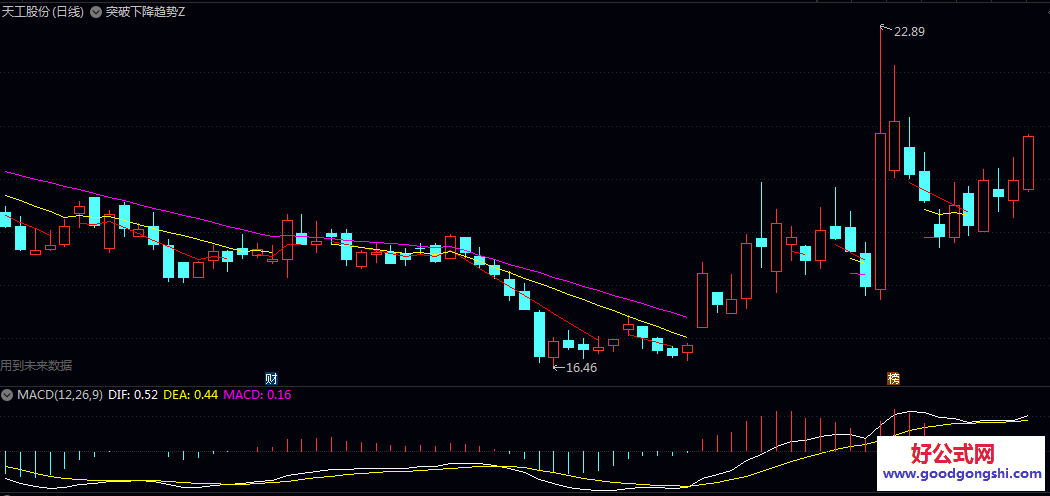Click the MACD(12,26,9) parameter label
Image resolution: width=1050 pixels, height=496 pixels.
coord(60,395)
